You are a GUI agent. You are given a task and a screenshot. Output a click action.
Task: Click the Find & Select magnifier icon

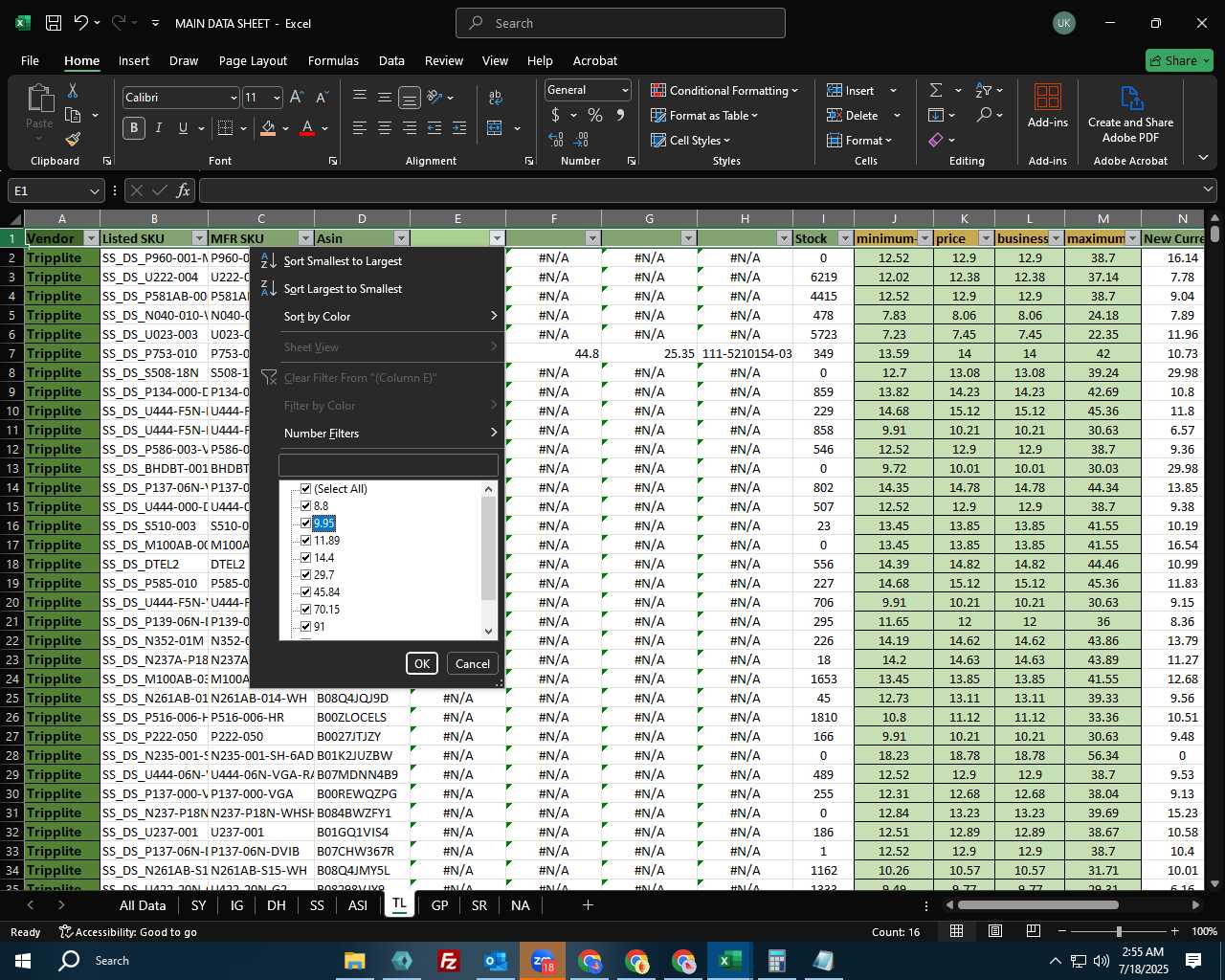click(984, 115)
